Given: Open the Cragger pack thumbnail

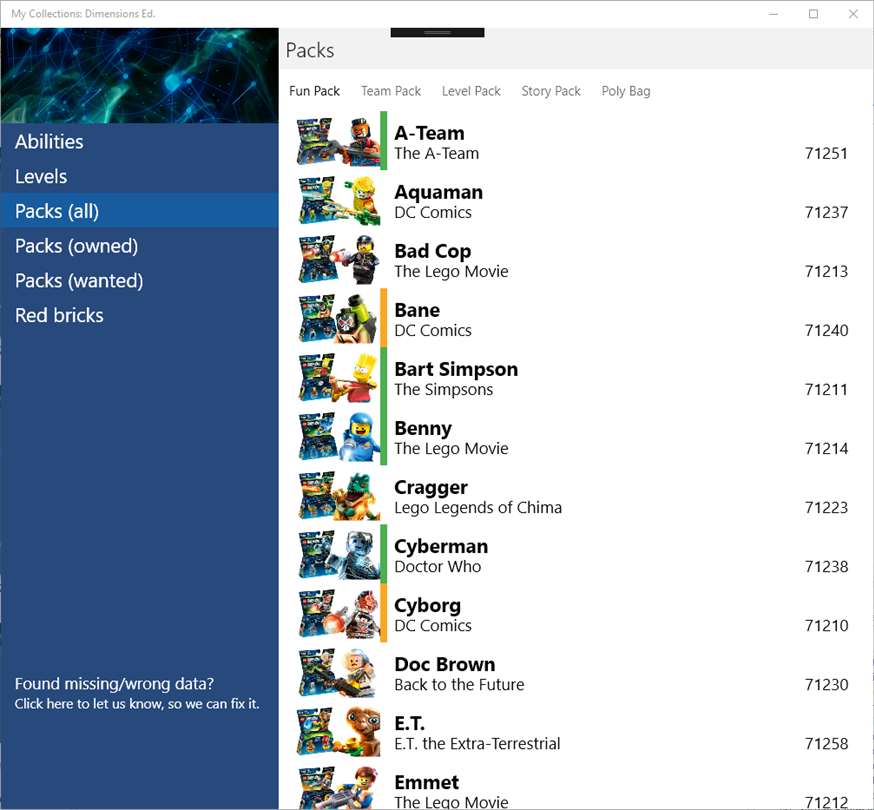Looking at the screenshot, I should point(338,496).
